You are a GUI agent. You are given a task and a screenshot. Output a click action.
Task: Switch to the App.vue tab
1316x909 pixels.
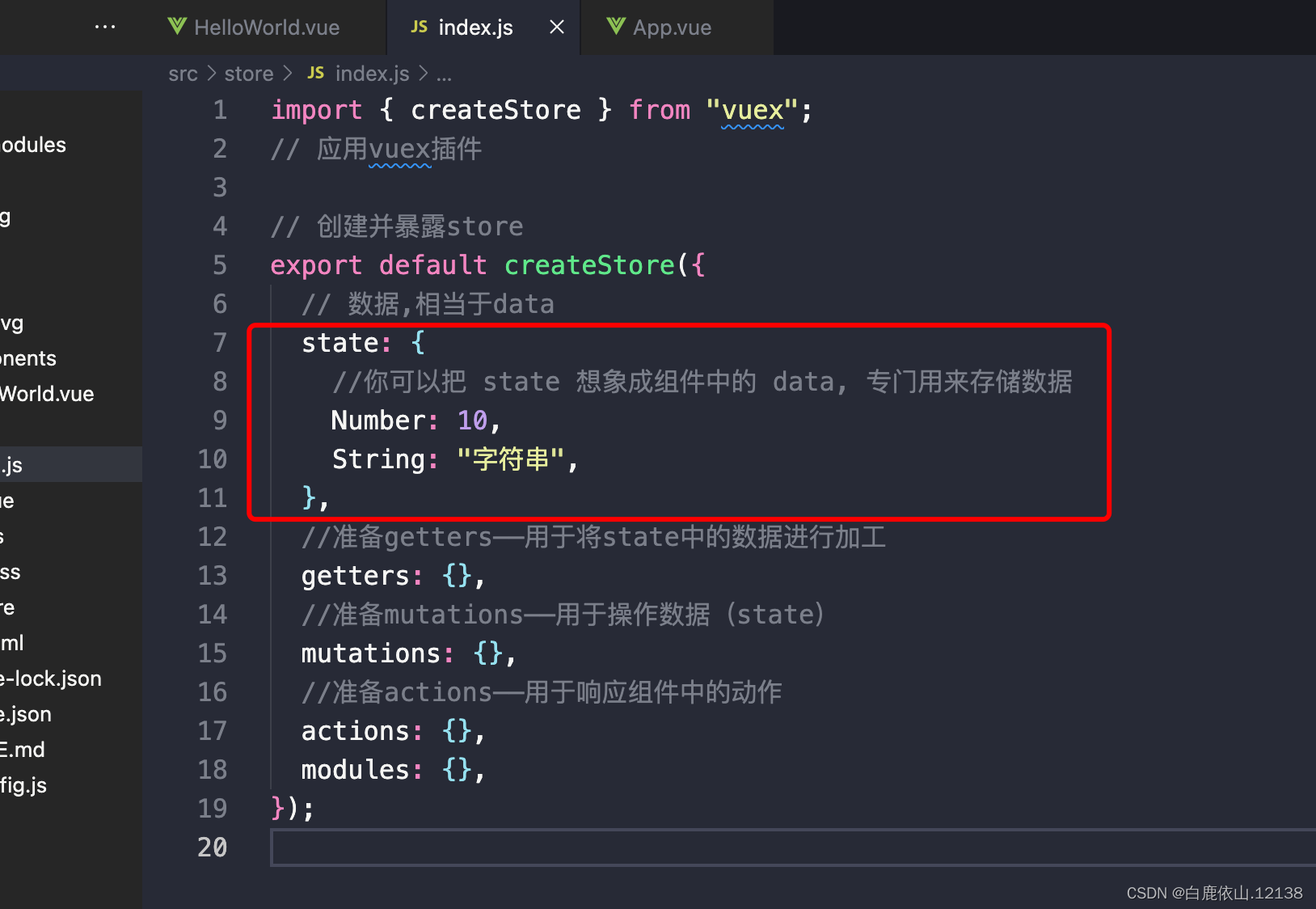coord(673,27)
